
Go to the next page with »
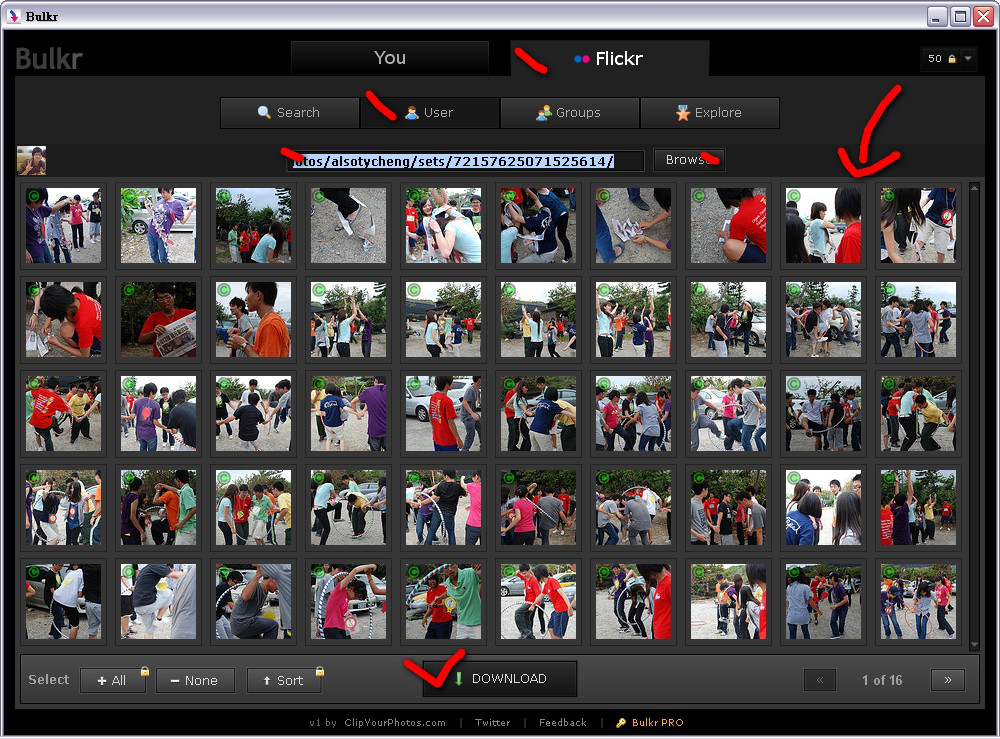point(948,680)
